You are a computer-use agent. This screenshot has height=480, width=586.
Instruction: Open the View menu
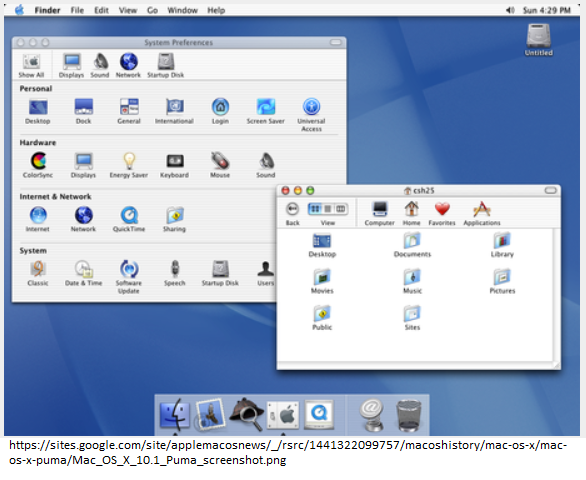128,10
